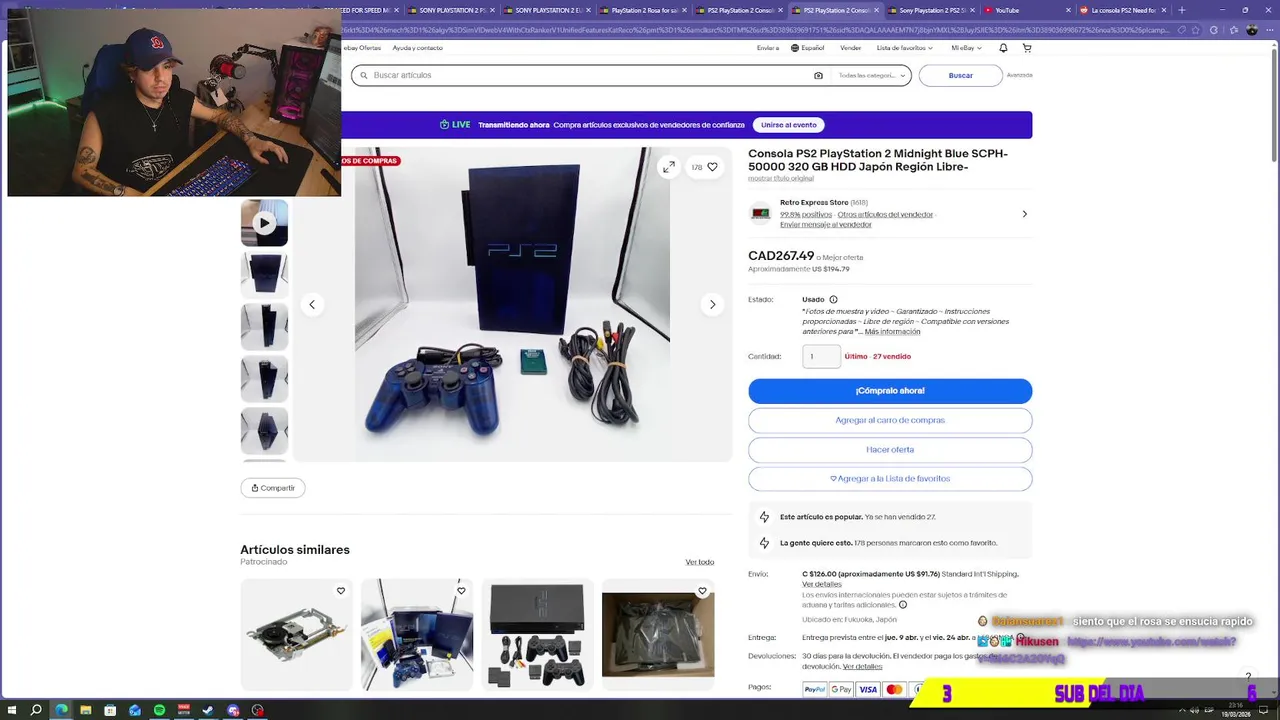Screen dimensions: 1280x720
Task: Expand Más información on item condition
Action: coord(892,331)
